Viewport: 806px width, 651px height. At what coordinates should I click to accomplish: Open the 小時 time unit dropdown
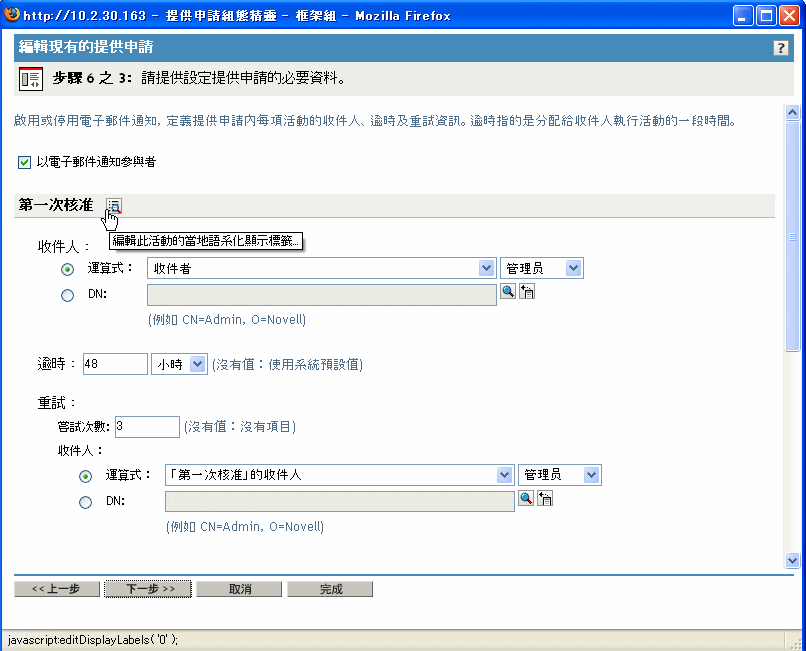pos(179,364)
